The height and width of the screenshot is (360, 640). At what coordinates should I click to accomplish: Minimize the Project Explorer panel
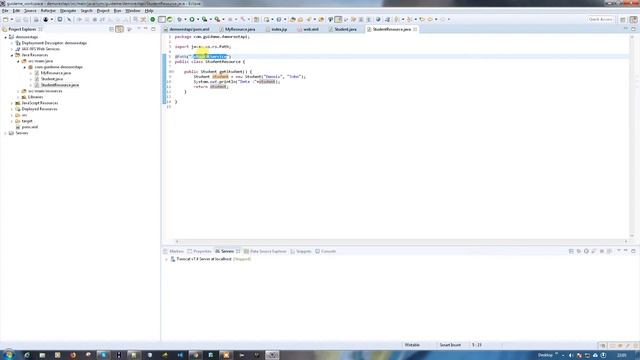point(146,29)
